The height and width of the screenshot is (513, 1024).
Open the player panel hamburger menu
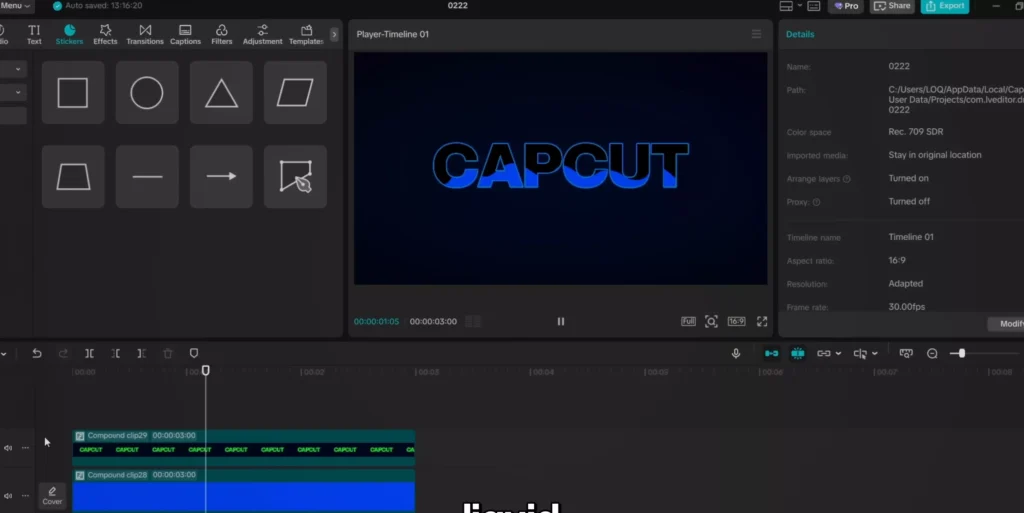[x=756, y=34]
